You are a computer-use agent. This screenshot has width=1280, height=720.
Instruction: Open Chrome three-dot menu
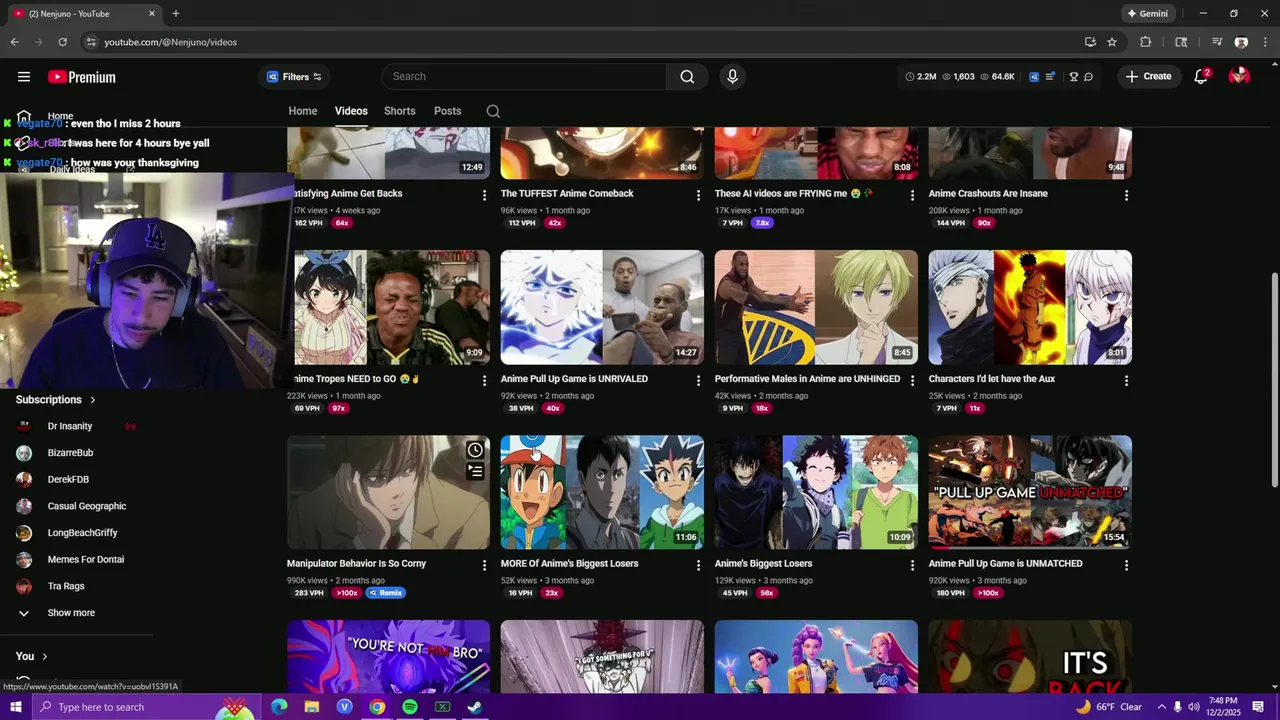click(1265, 42)
